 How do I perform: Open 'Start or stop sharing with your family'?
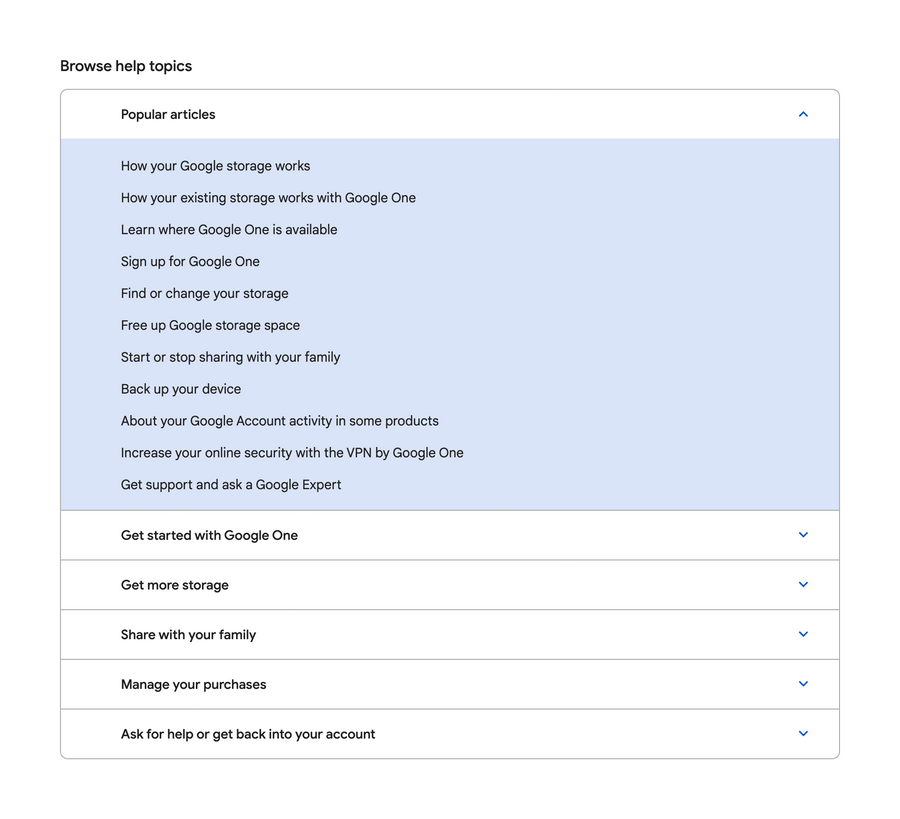coord(230,357)
